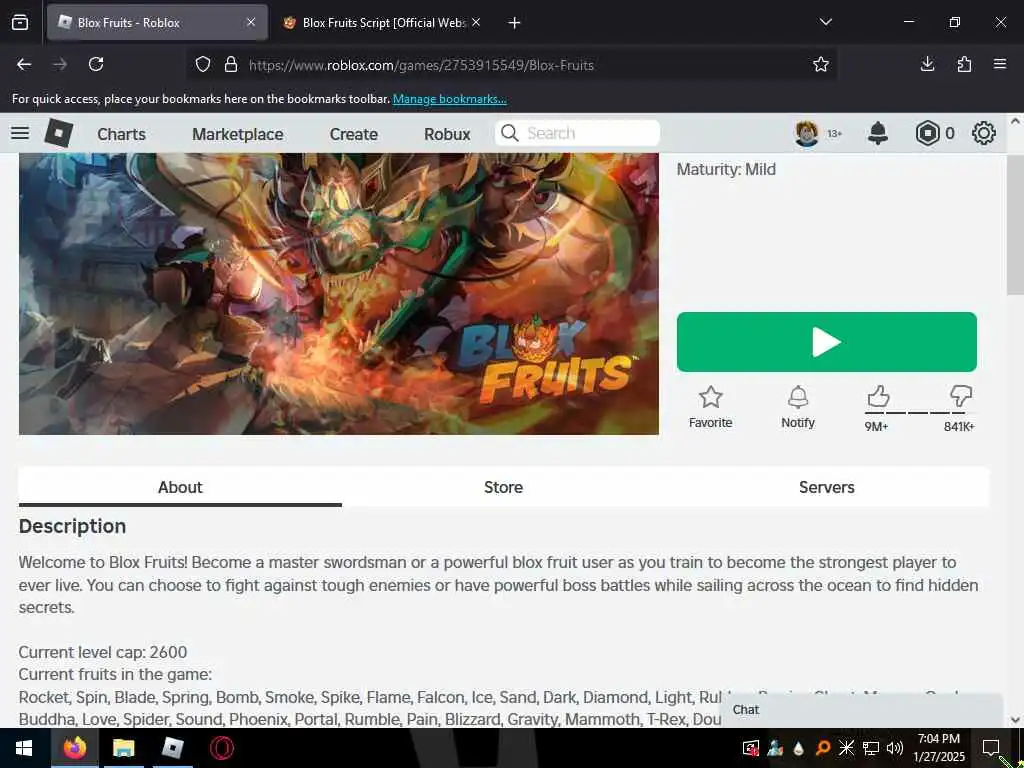Open the Windows Start menu

24,748
